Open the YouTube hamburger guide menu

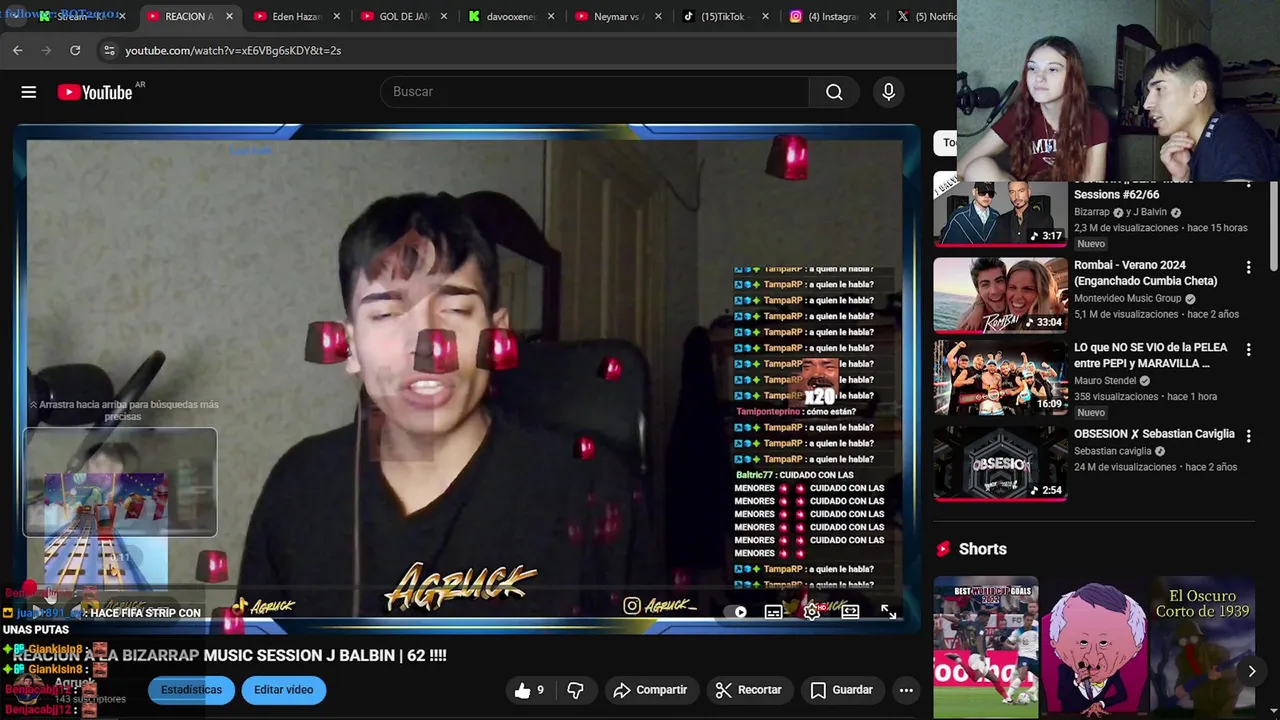(x=29, y=92)
